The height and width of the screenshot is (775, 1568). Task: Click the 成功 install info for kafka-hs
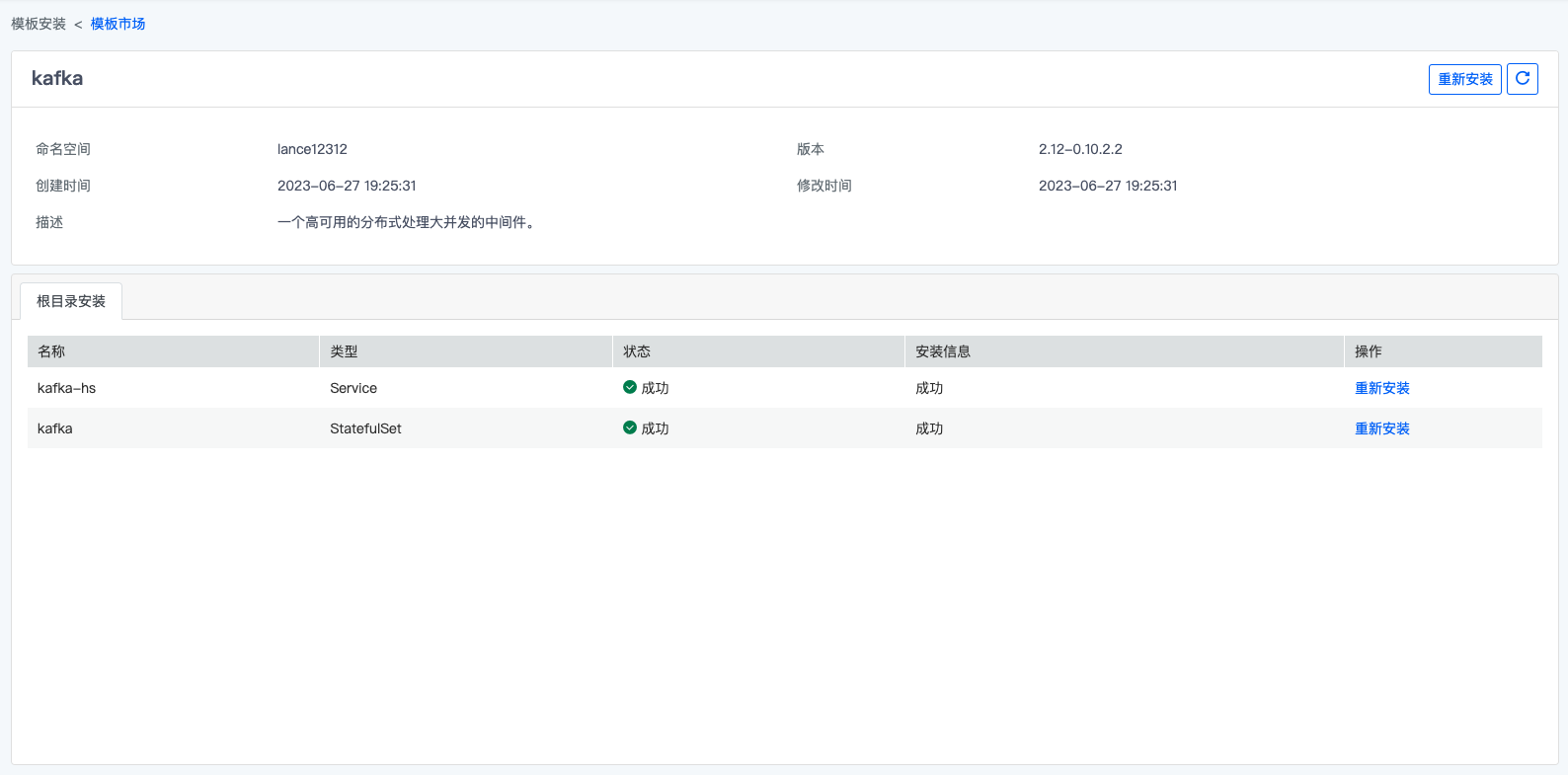[929, 388]
